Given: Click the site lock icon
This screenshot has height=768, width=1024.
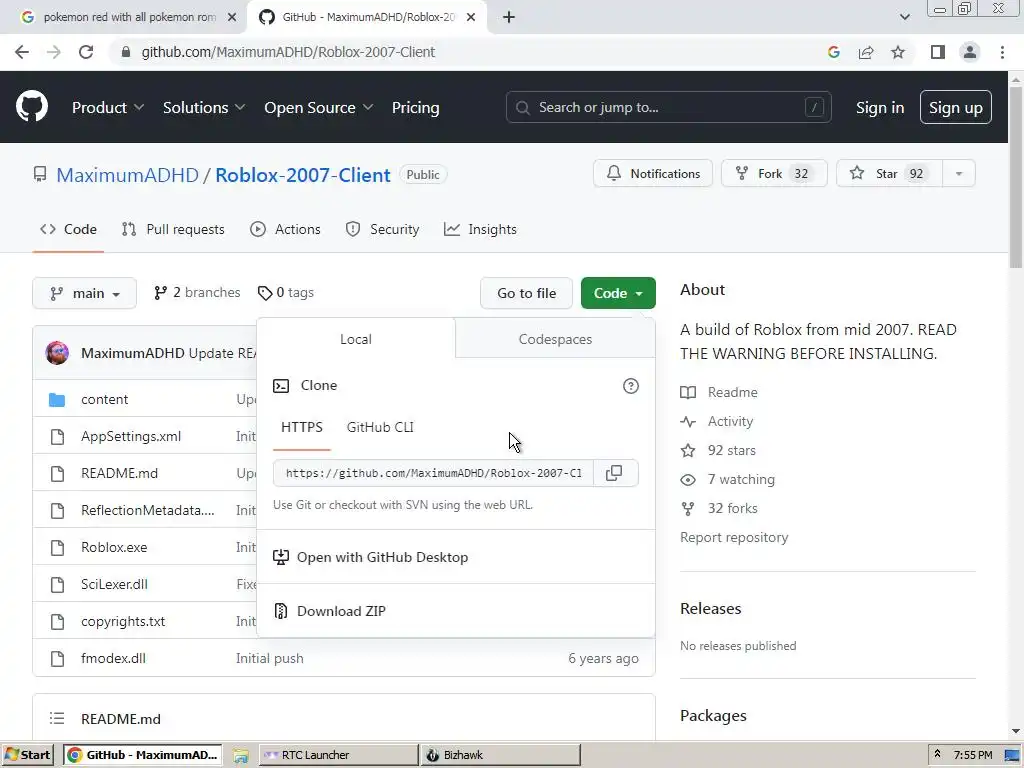Looking at the screenshot, I should point(126,52).
